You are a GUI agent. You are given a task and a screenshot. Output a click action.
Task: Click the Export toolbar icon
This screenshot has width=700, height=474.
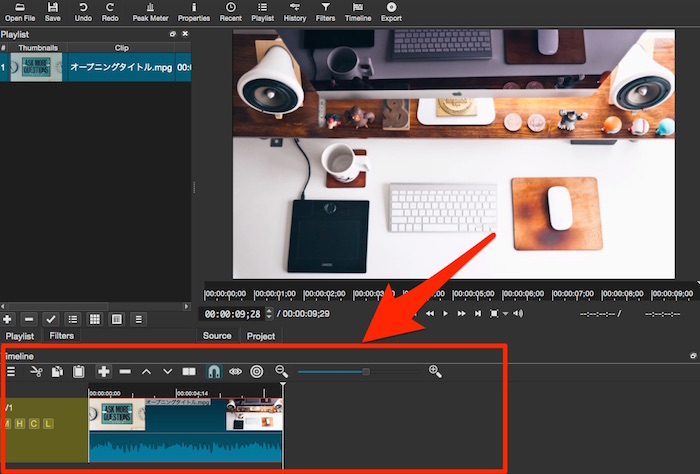391,12
